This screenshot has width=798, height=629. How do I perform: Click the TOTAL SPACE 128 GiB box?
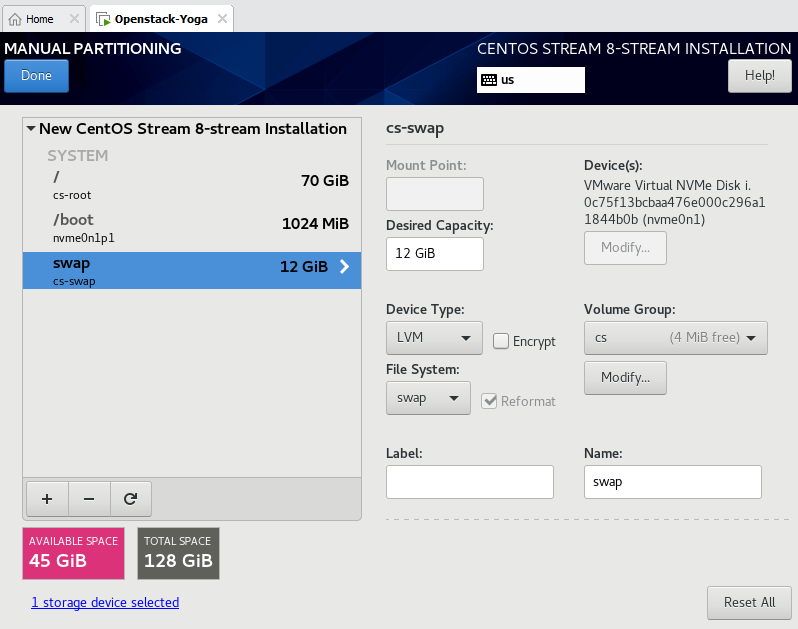(x=178, y=553)
